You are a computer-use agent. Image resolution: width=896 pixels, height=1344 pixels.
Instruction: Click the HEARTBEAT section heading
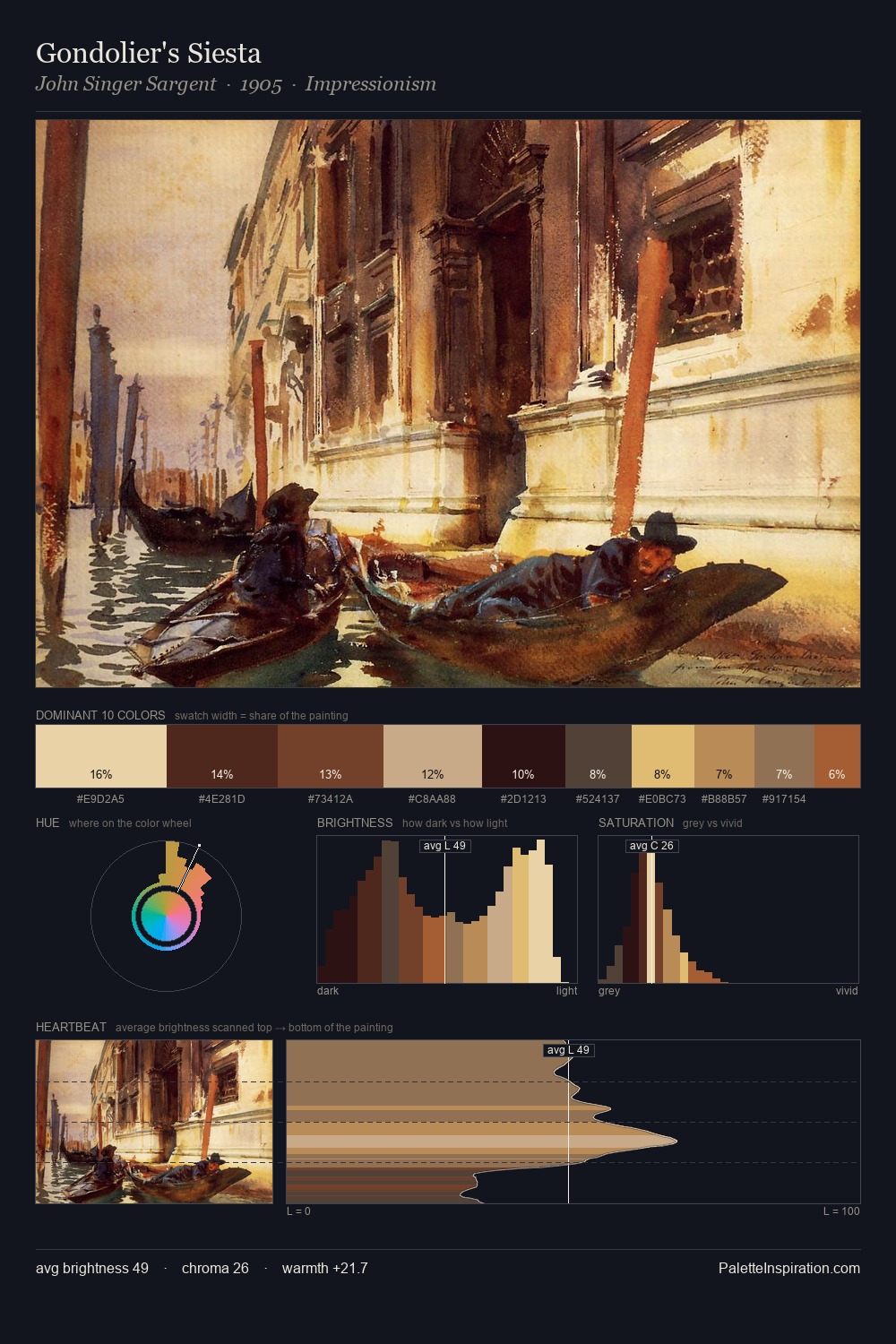click(71, 1027)
